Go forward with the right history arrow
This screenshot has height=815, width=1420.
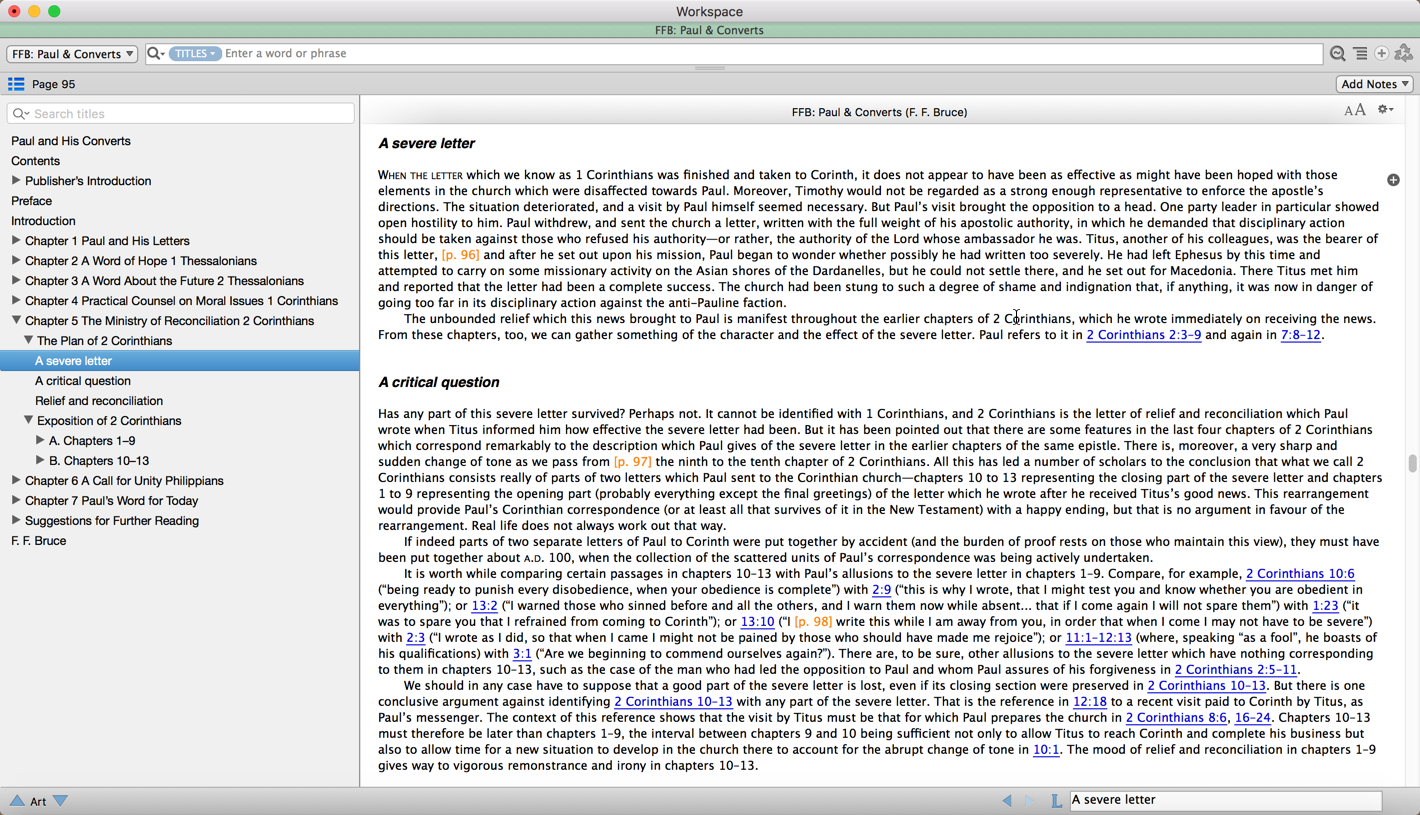point(1029,800)
